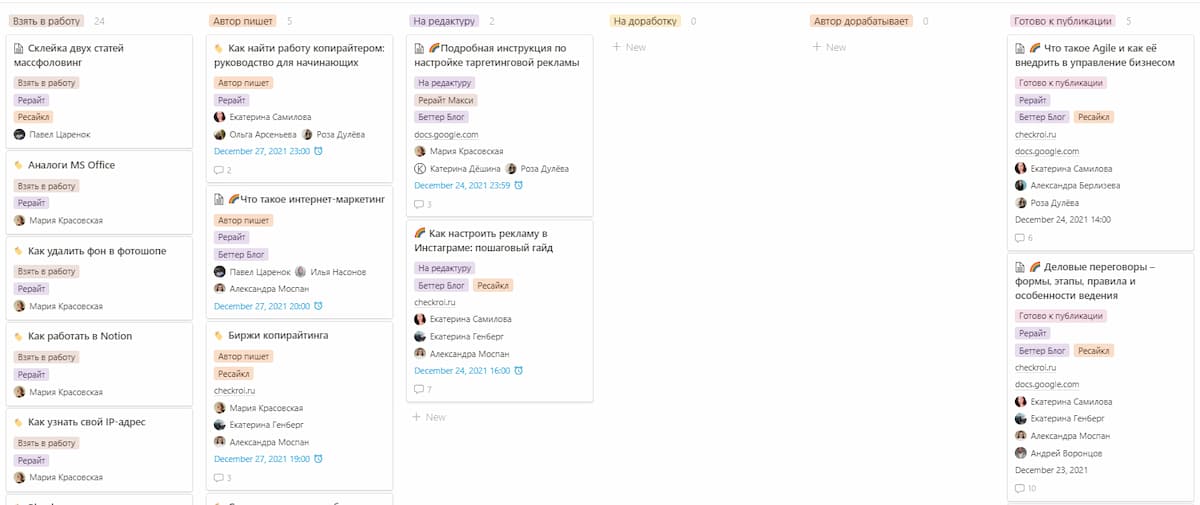Click the Рерайт Макси tag
The width and height of the screenshot is (1200, 505).
(x=446, y=100)
